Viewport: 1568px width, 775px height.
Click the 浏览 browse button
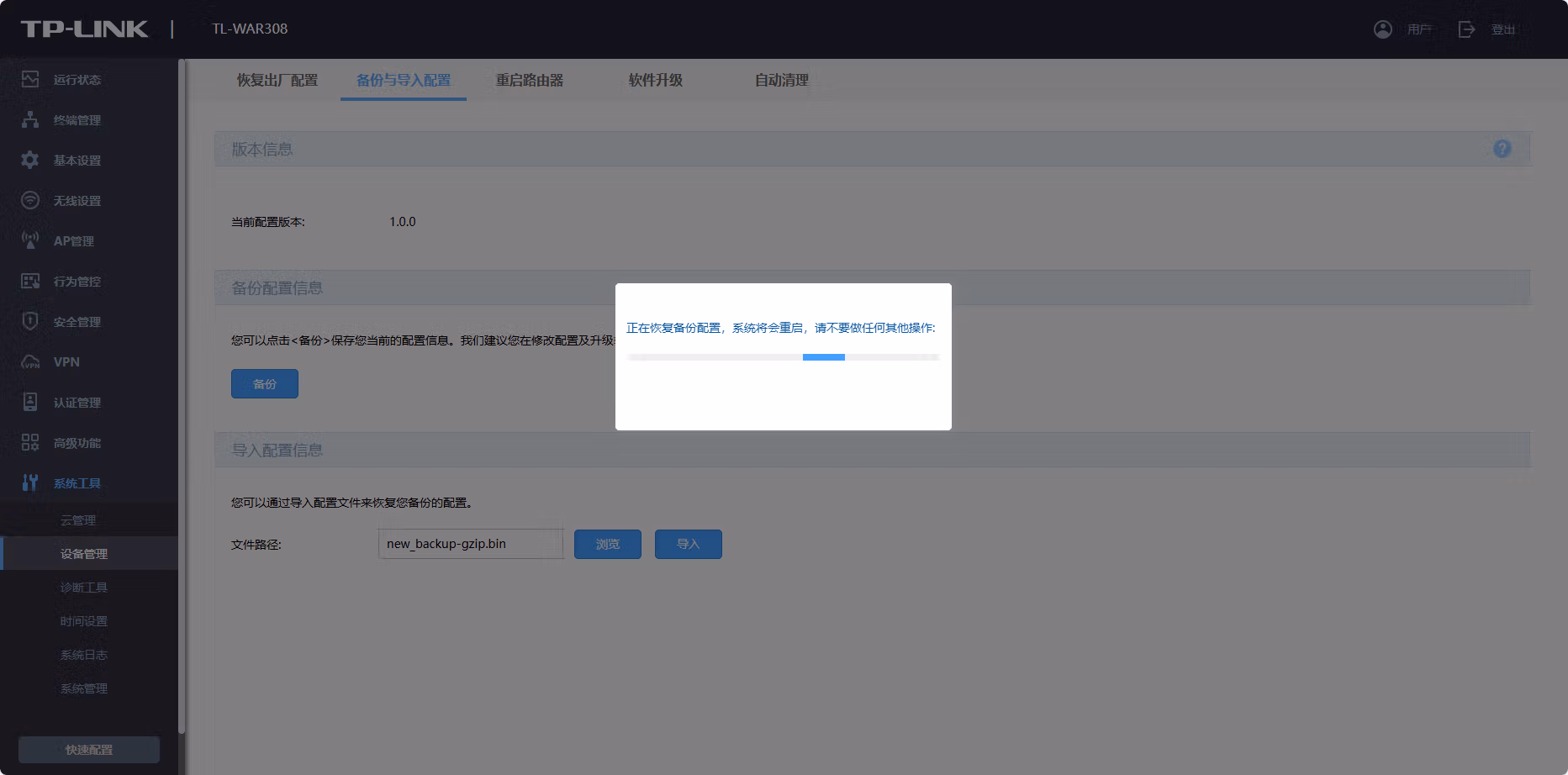(x=608, y=544)
